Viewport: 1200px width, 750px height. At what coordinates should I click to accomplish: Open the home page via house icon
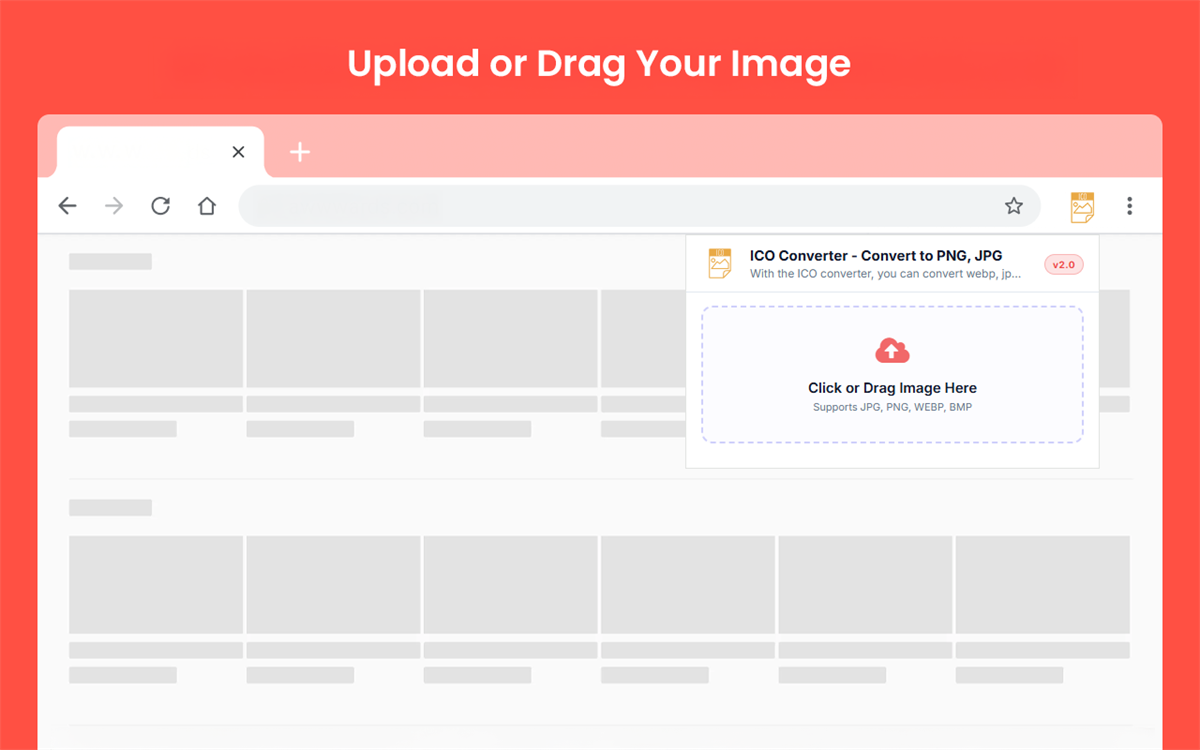[x=207, y=206]
